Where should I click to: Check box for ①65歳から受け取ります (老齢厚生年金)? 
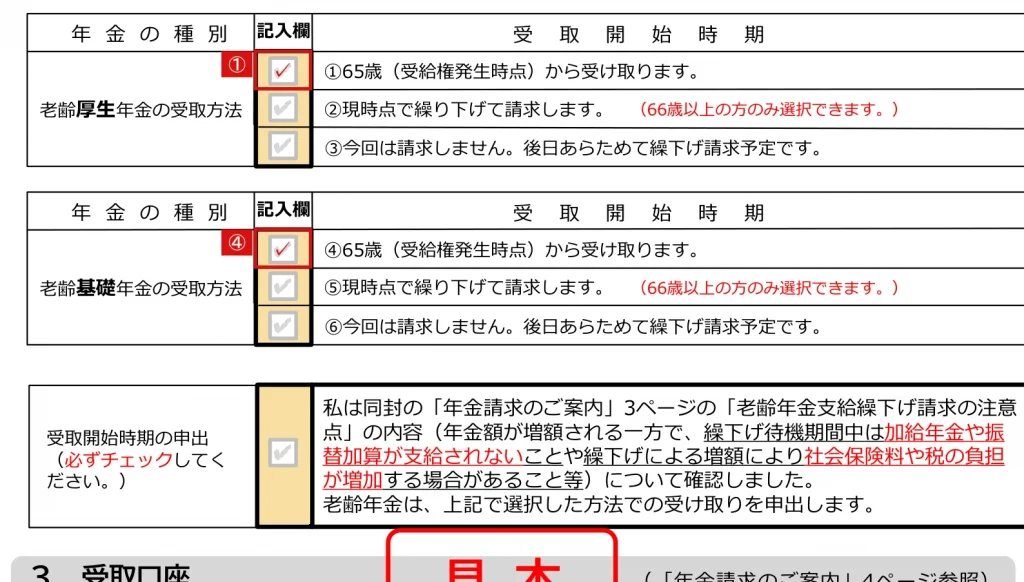pyautogui.click(x=282, y=71)
